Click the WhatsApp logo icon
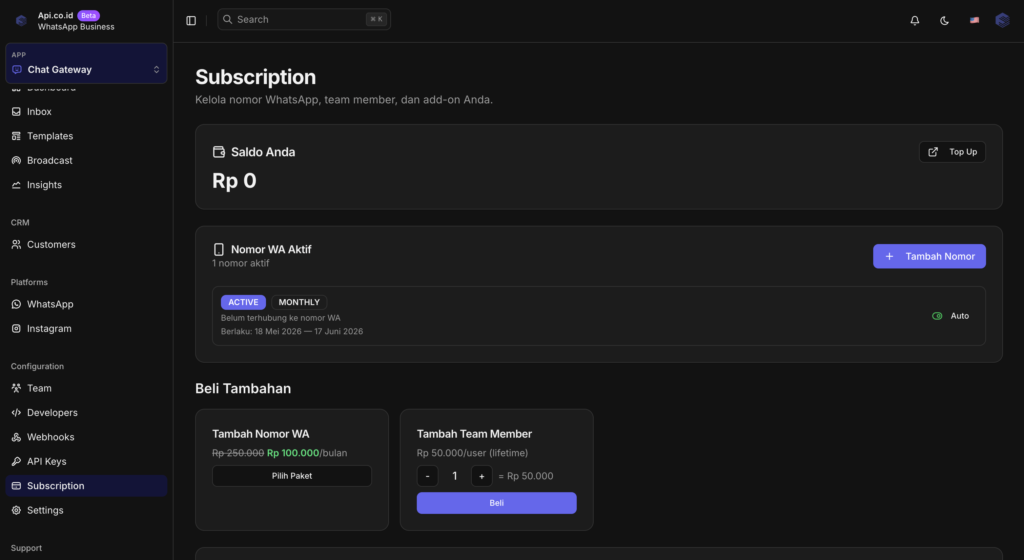 16,304
